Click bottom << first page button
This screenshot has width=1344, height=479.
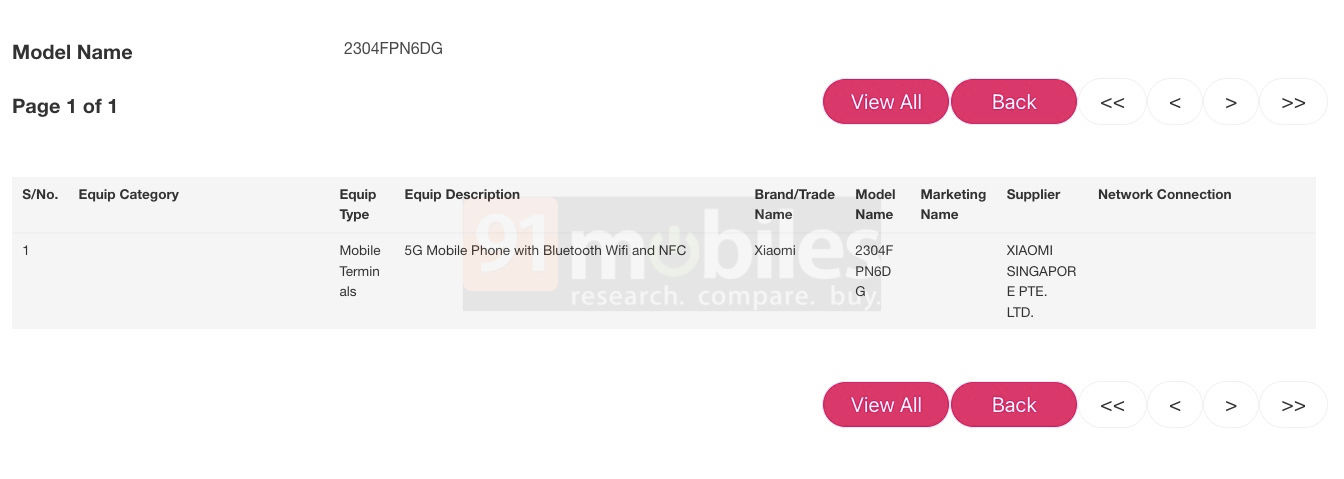tap(1112, 405)
